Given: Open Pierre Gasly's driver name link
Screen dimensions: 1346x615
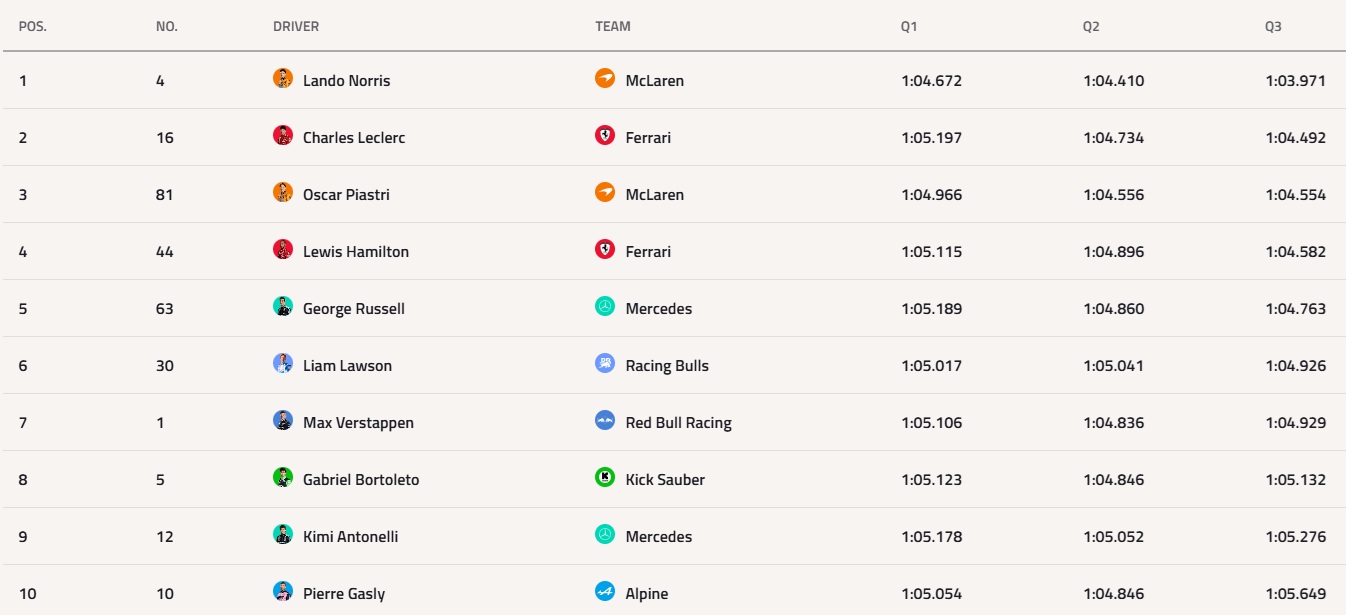Looking at the screenshot, I should click(x=344, y=594).
